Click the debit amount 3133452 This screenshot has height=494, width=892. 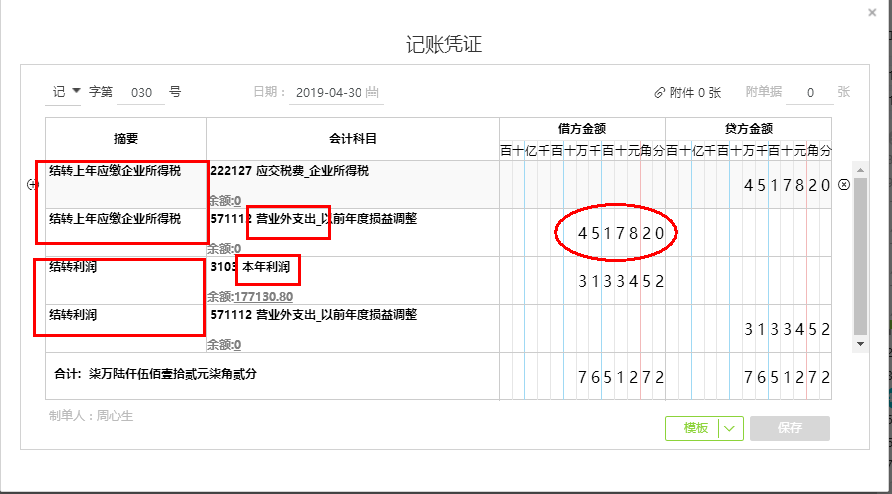point(621,281)
